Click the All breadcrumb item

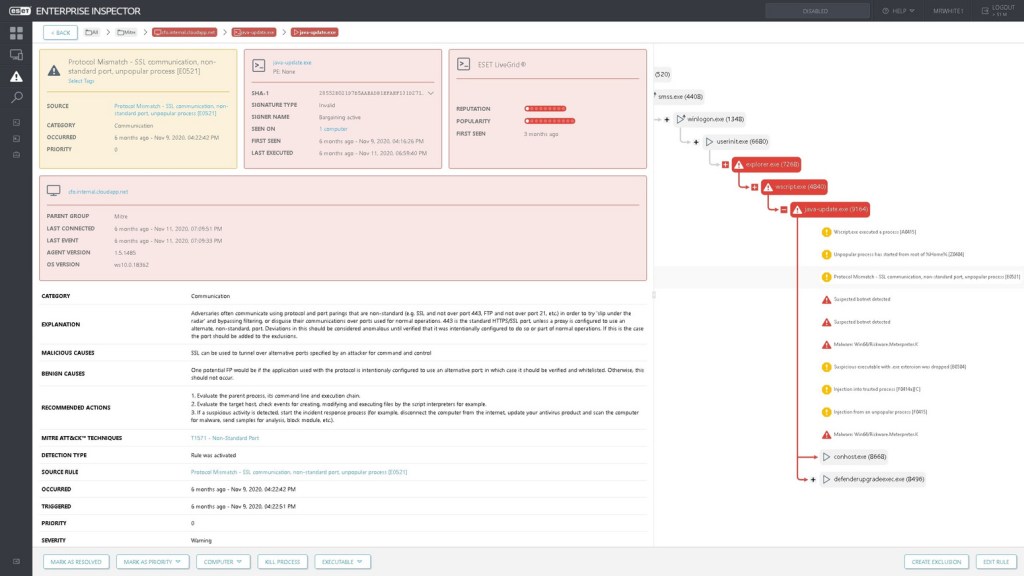click(x=93, y=32)
